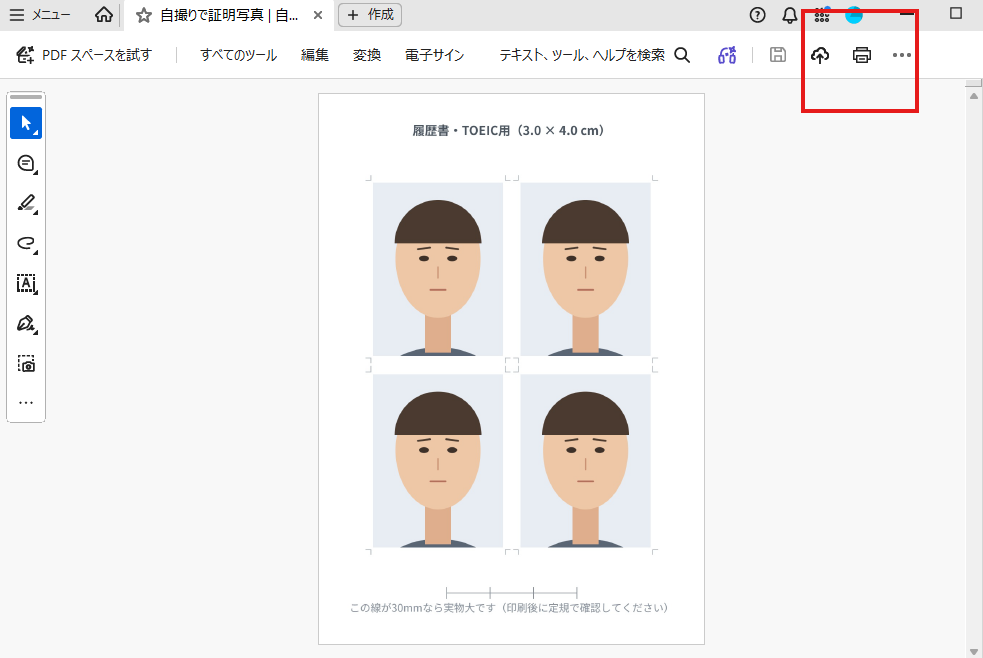Viewport: 983px width, 658px height.
Task: Click the search field for tools and help
Action: [582, 55]
